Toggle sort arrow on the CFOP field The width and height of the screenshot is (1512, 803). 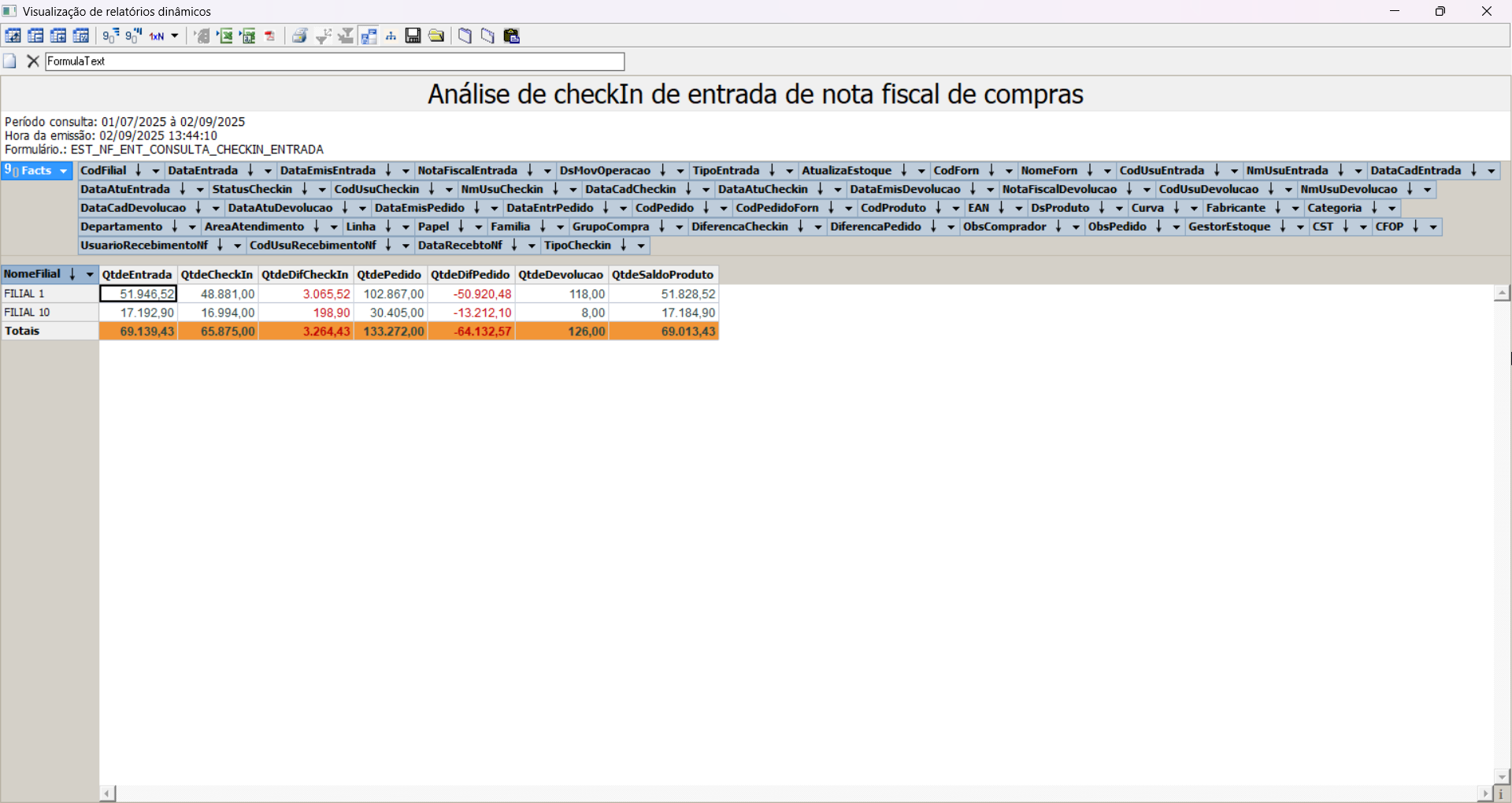pos(1416,228)
